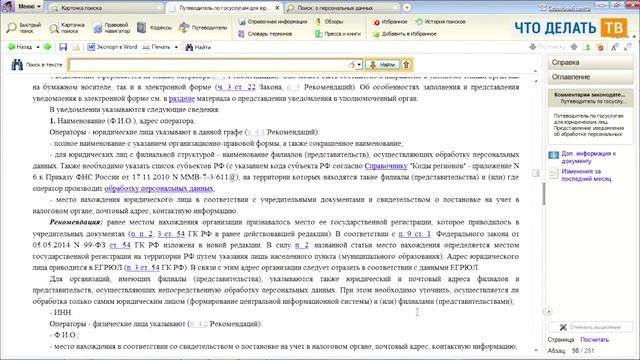Click the margin note icon beside the text

click(536, 173)
